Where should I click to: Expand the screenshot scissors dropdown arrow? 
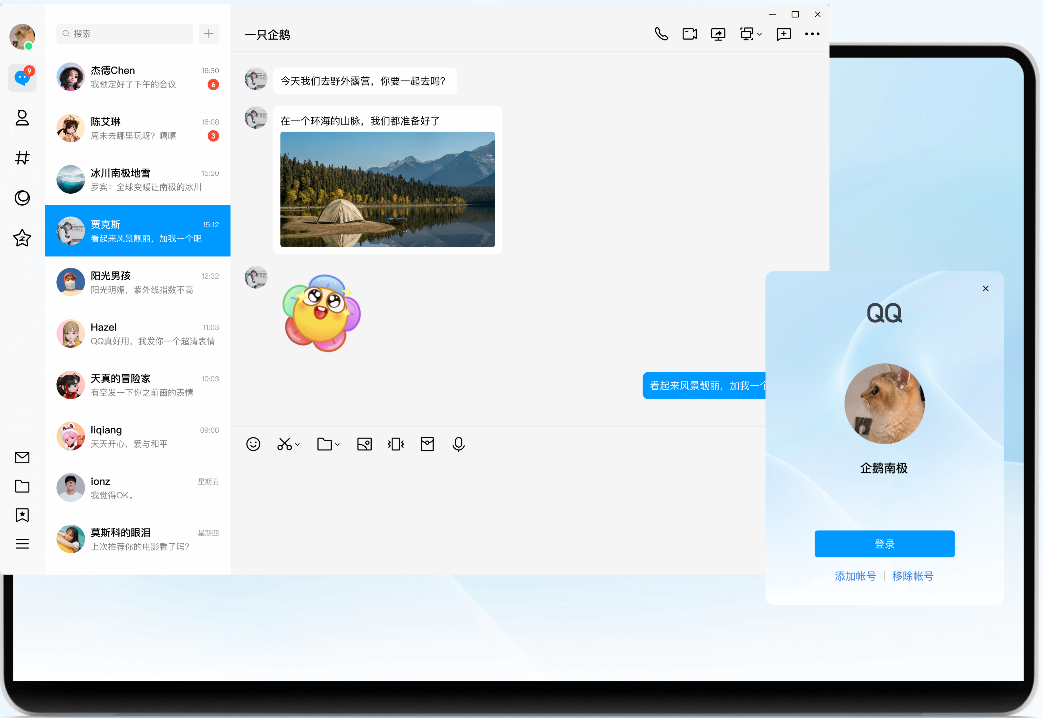pos(298,445)
